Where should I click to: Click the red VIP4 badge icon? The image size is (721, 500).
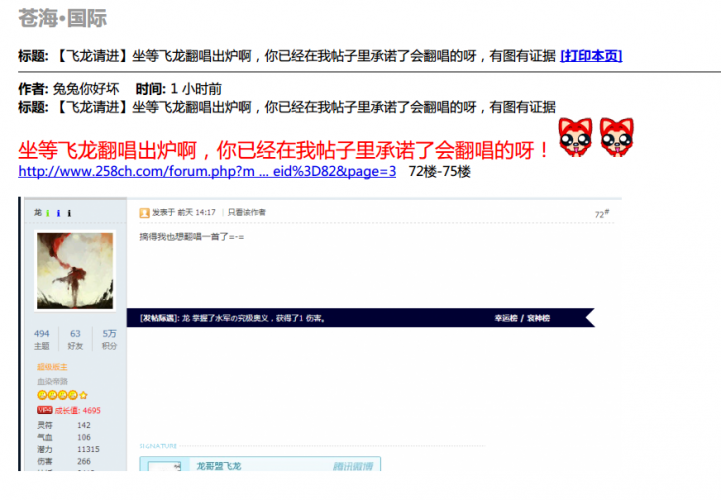[44, 410]
